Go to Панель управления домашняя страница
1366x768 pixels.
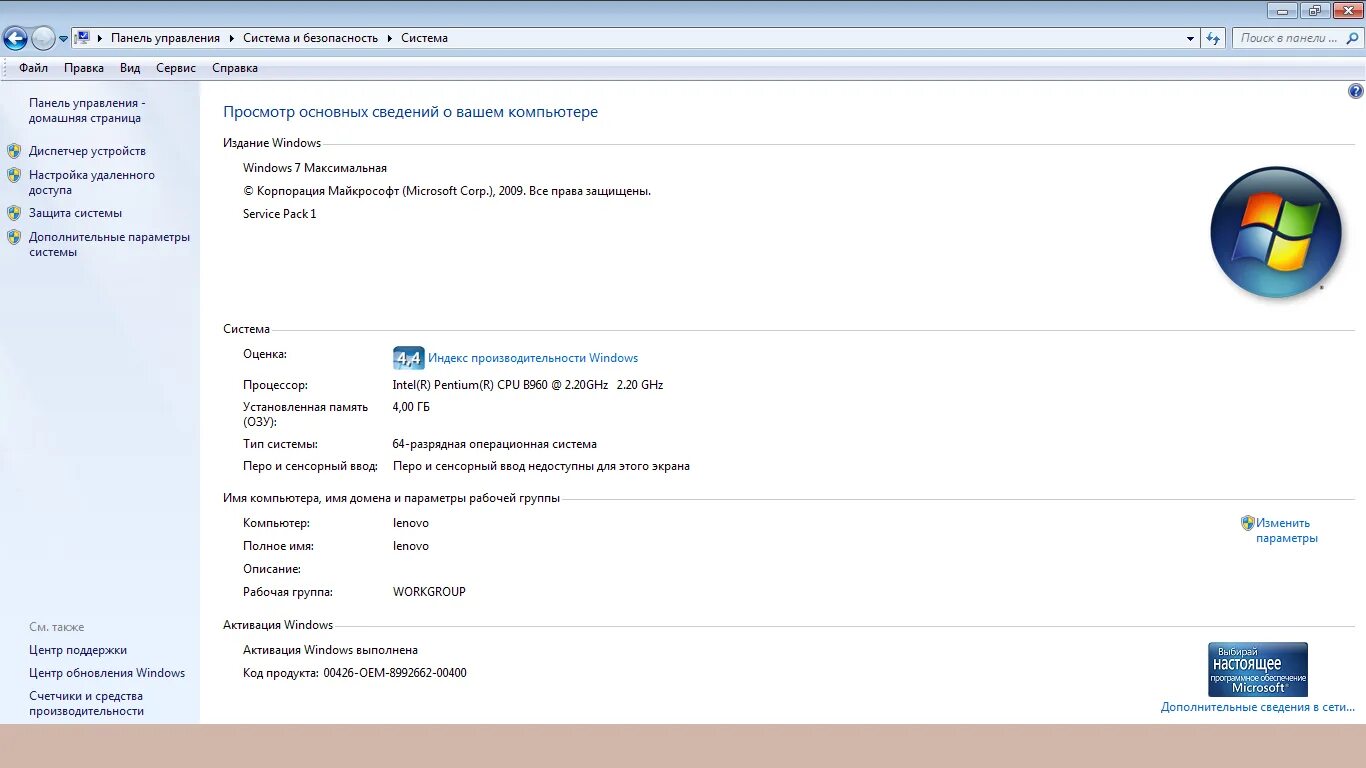[x=87, y=110]
